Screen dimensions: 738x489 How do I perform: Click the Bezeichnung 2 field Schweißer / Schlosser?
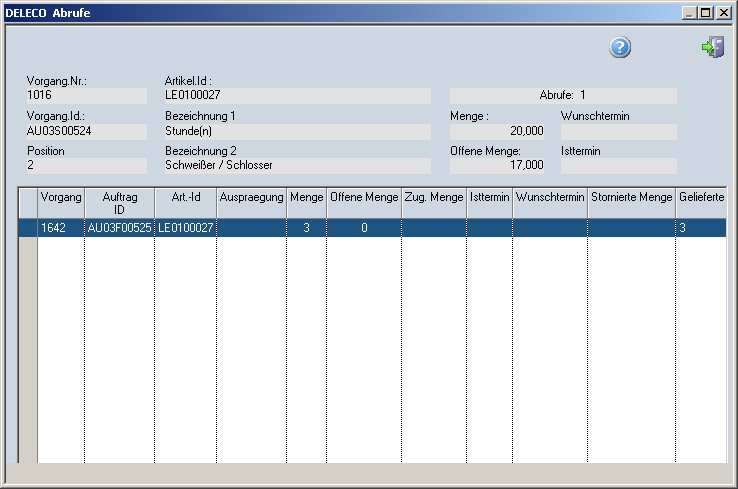[297, 166]
